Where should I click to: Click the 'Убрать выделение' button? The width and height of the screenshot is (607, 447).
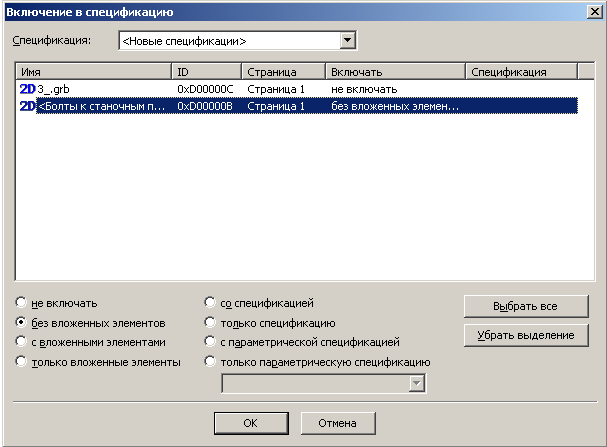pos(526,335)
